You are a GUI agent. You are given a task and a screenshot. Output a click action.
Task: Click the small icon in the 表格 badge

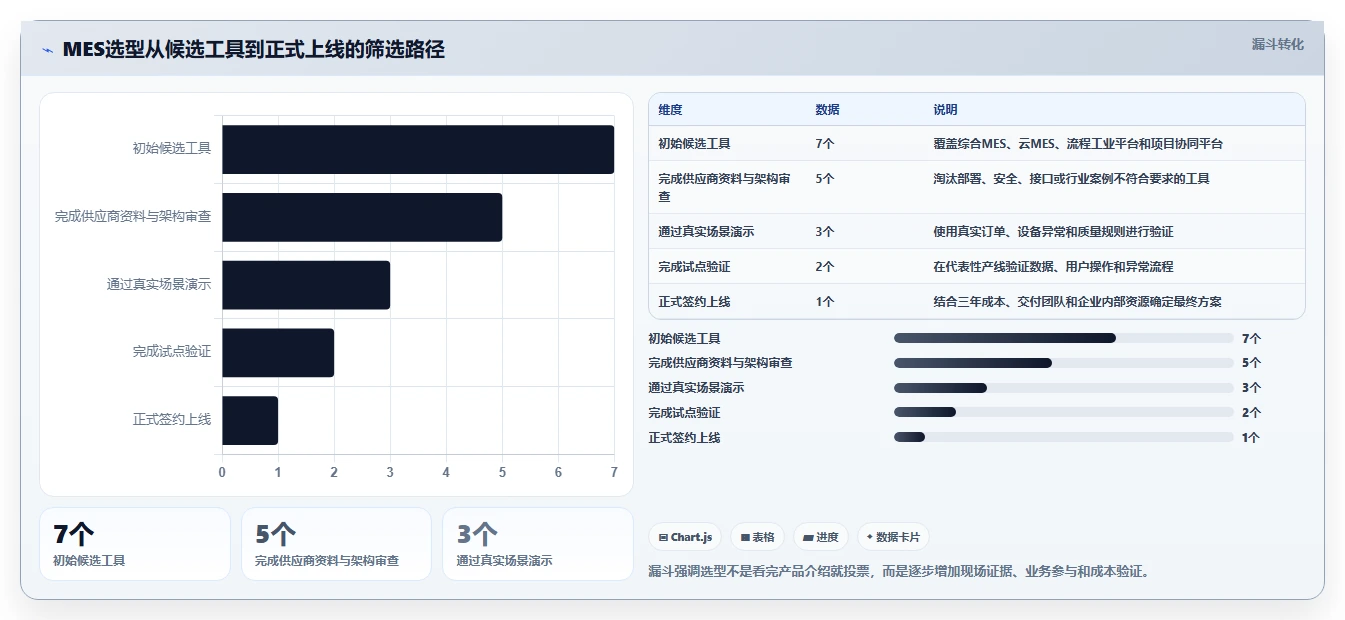click(745, 538)
